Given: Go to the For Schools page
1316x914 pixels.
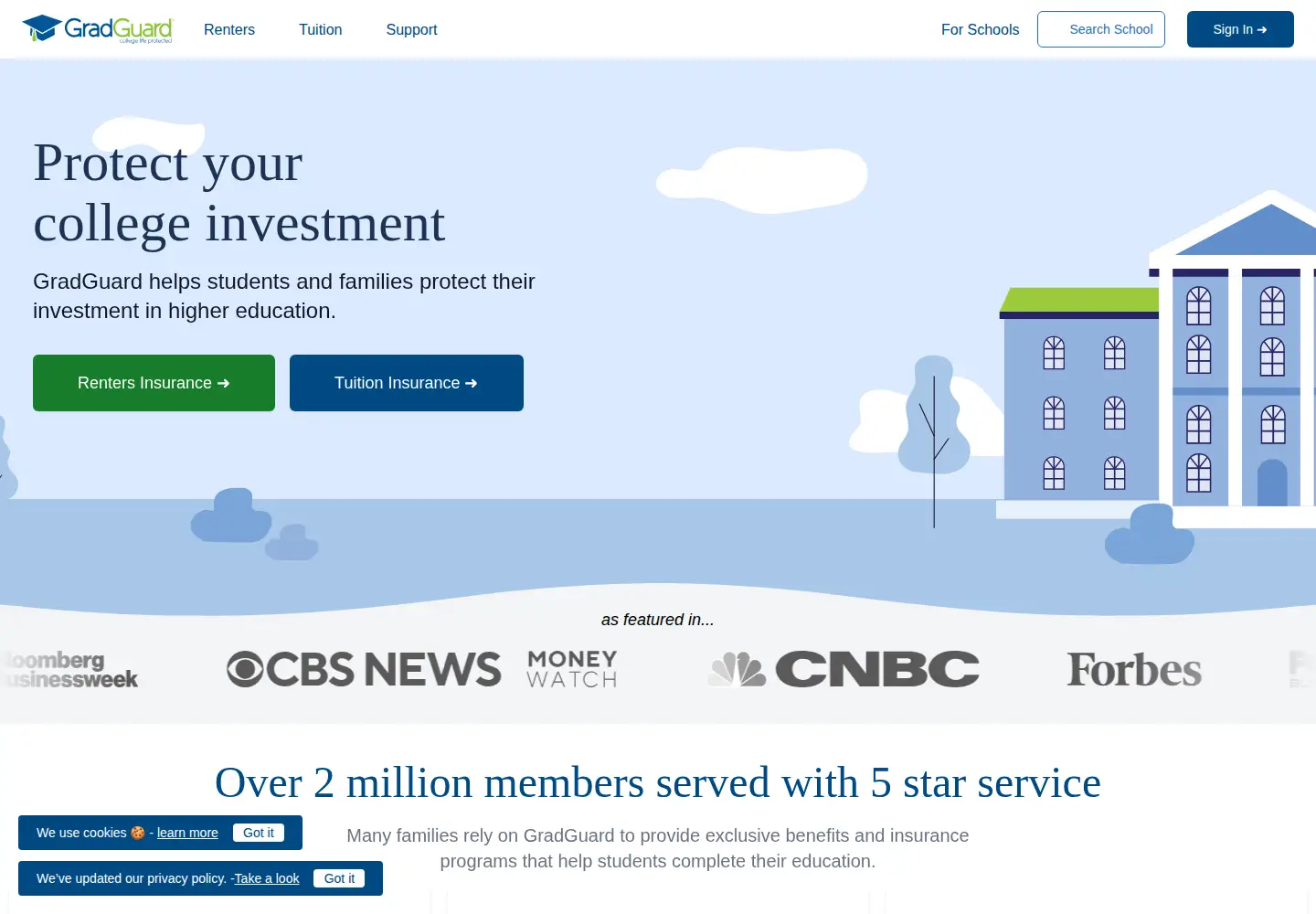Looking at the screenshot, I should click(x=980, y=29).
